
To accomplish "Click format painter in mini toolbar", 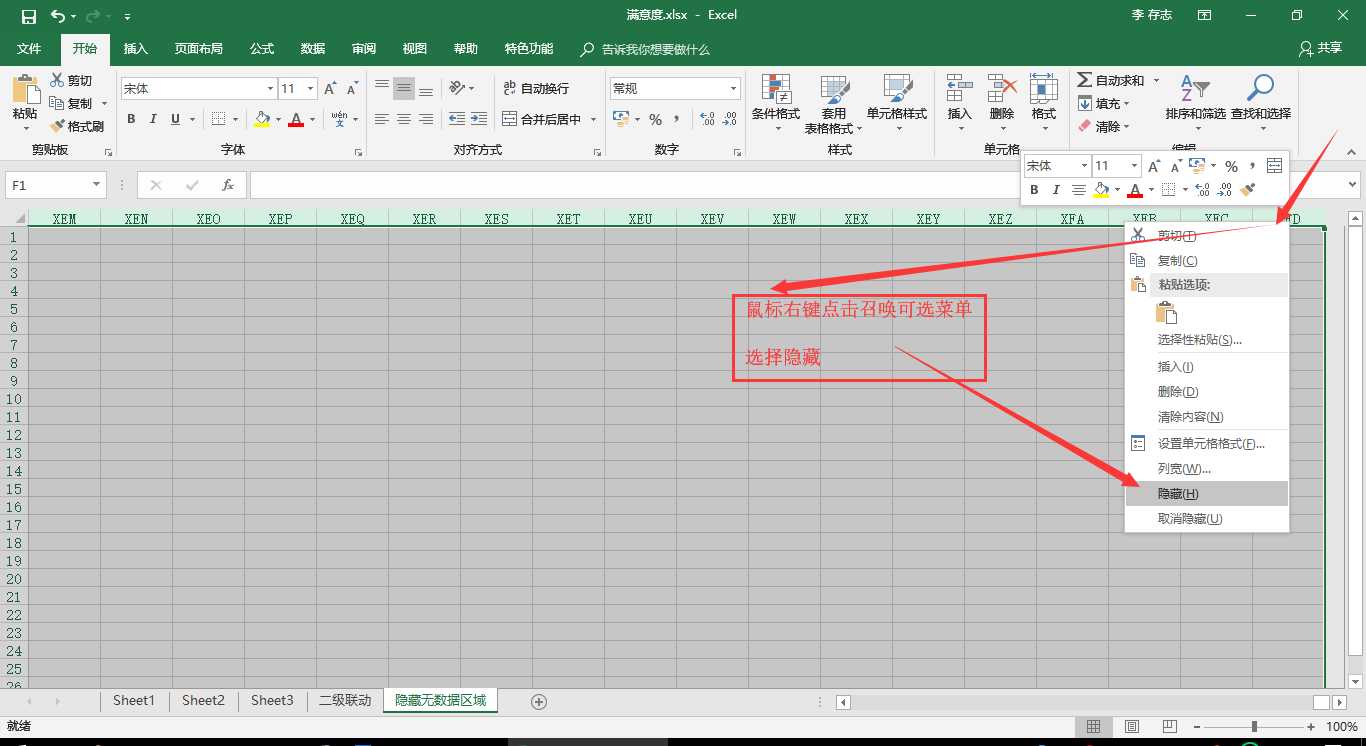I will click(1247, 189).
